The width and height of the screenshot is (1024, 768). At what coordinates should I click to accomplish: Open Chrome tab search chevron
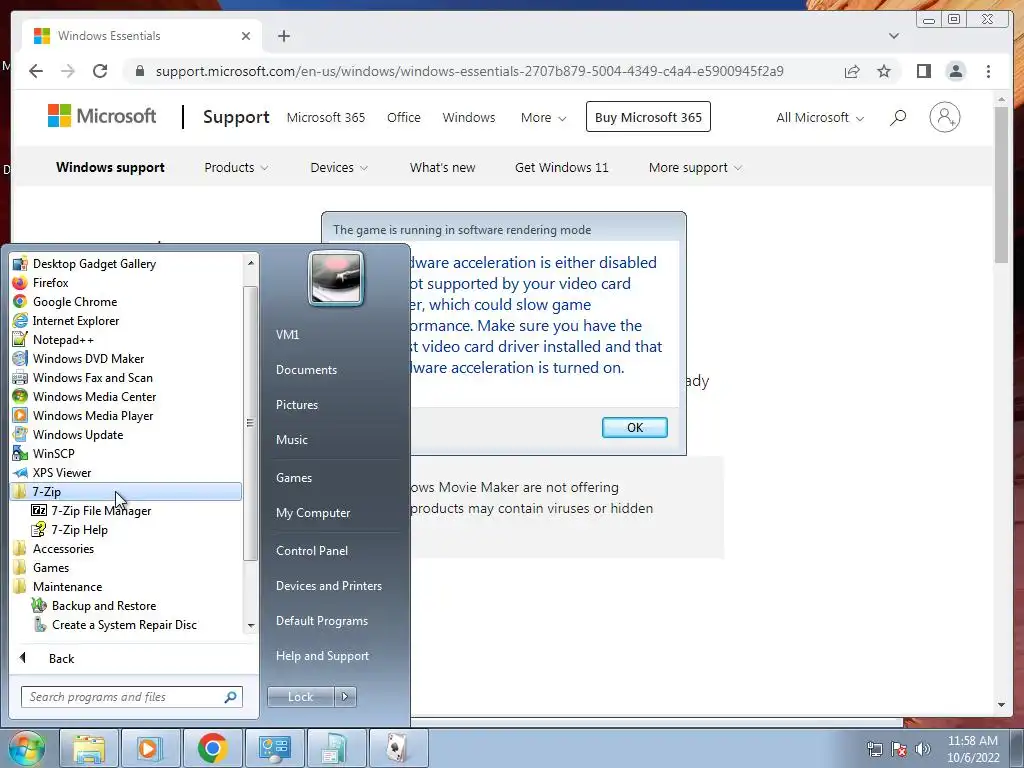893,36
